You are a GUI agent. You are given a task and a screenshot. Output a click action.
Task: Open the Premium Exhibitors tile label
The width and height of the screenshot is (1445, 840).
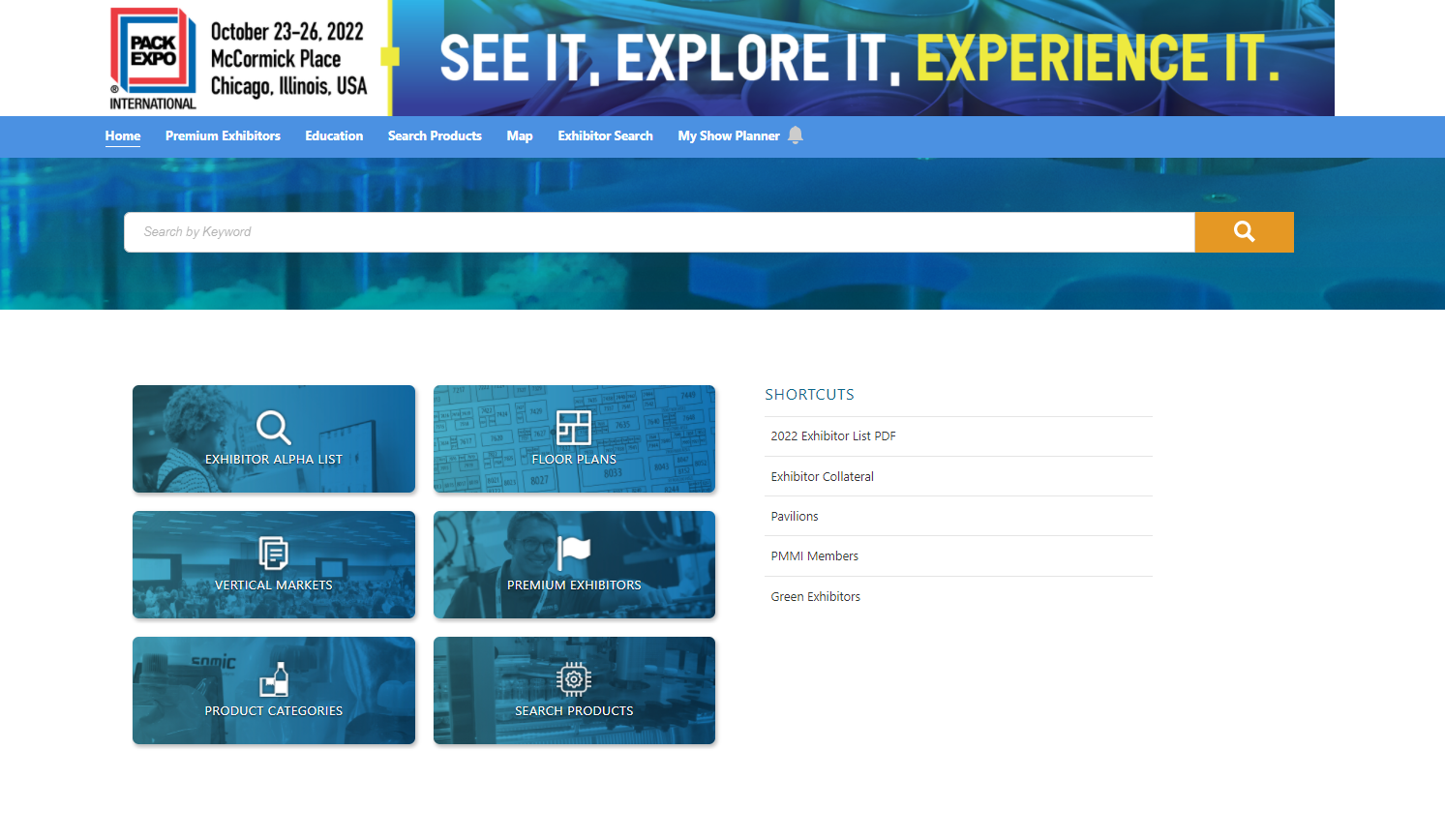tap(574, 585)
